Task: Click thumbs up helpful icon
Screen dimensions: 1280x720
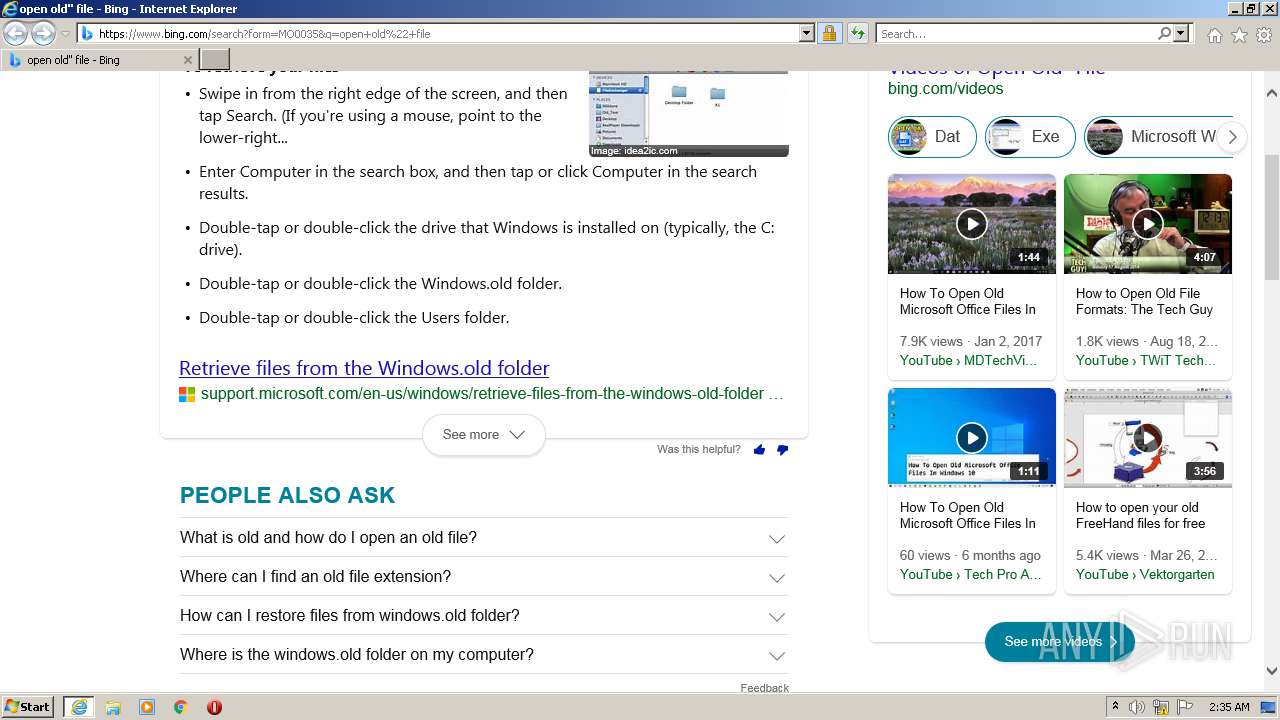Action: (759, 450)
